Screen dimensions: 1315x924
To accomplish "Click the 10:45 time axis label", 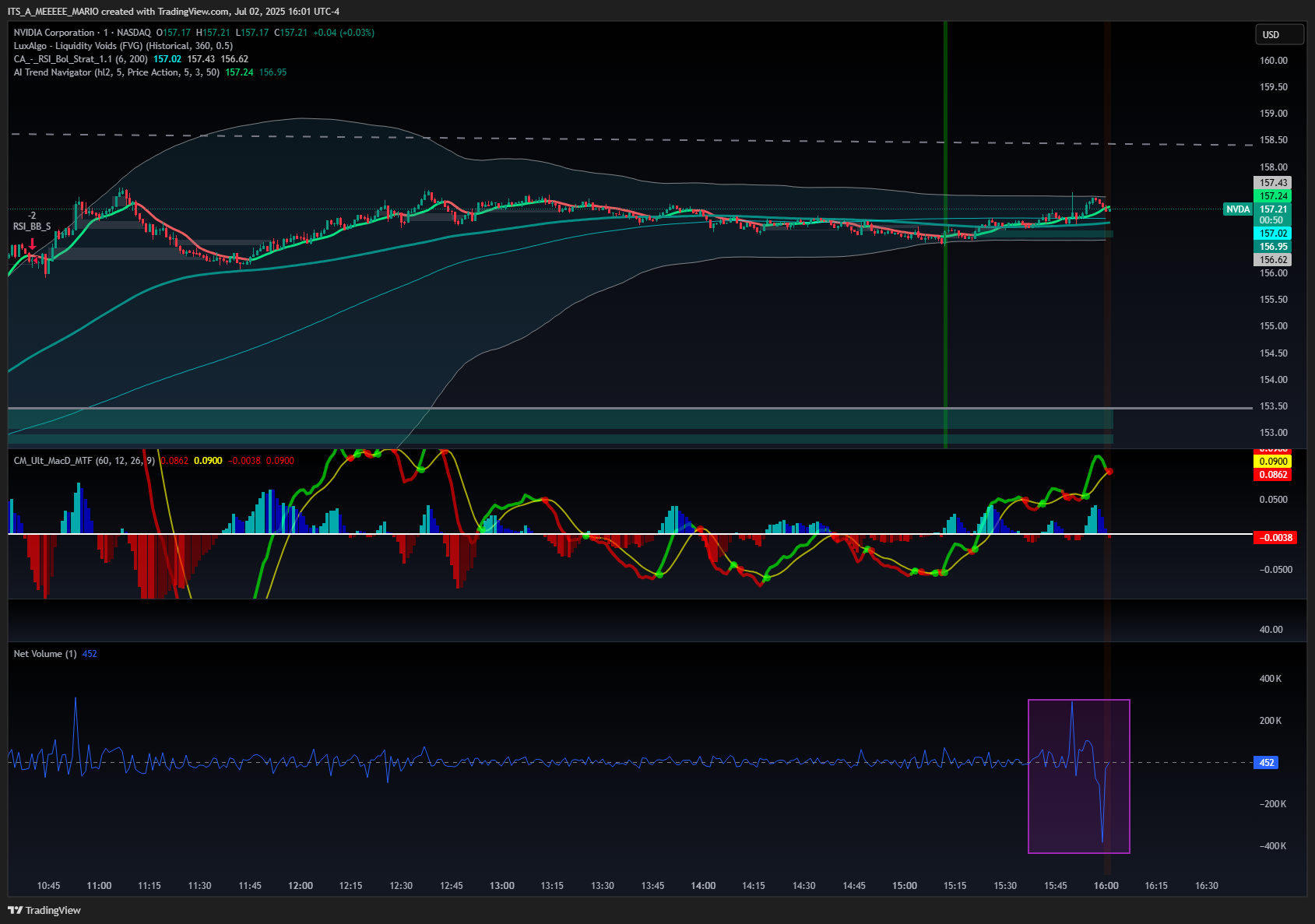I will [48, 886].
